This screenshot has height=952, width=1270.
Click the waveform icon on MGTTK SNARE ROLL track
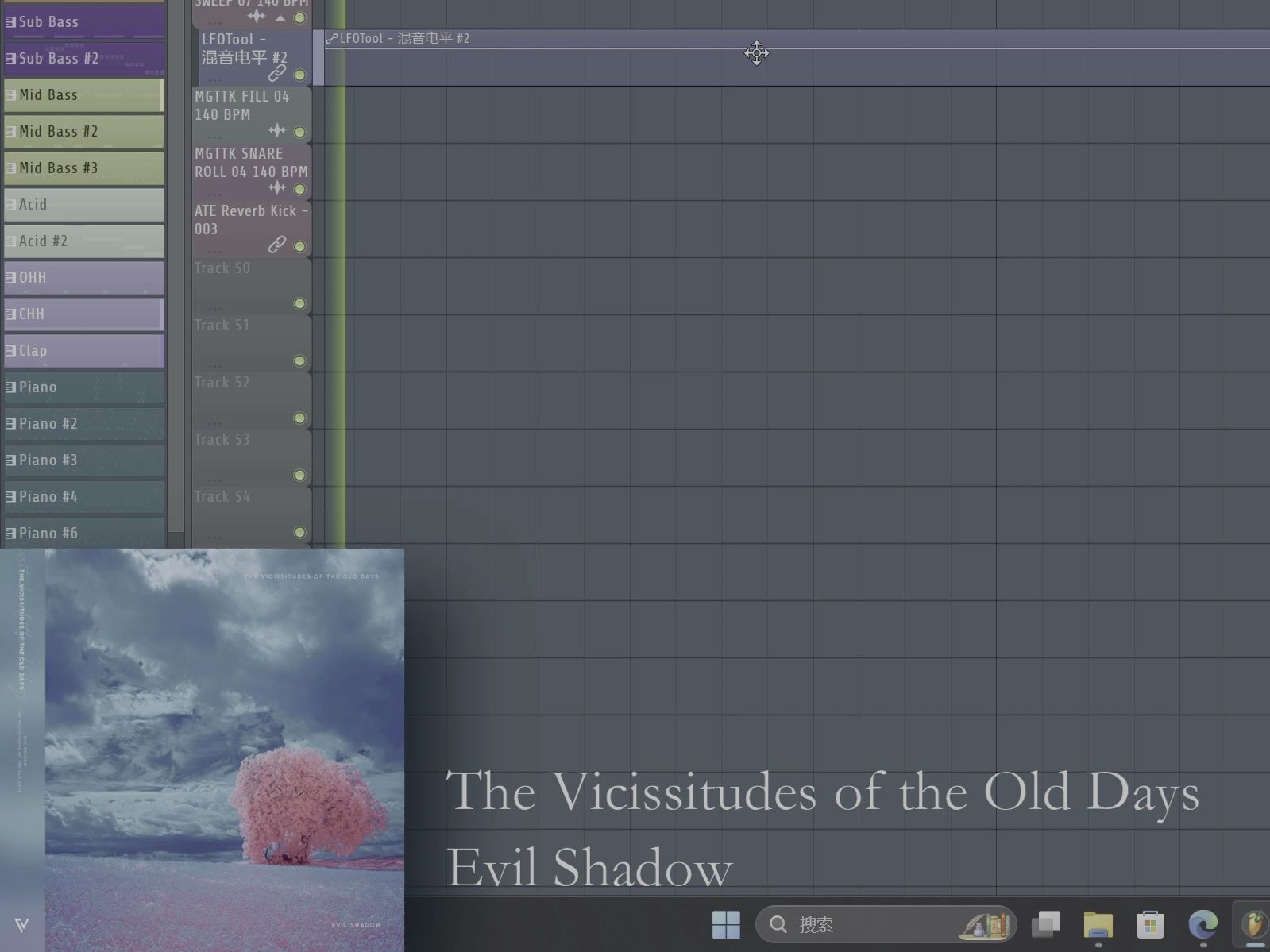tap(276, 187)
